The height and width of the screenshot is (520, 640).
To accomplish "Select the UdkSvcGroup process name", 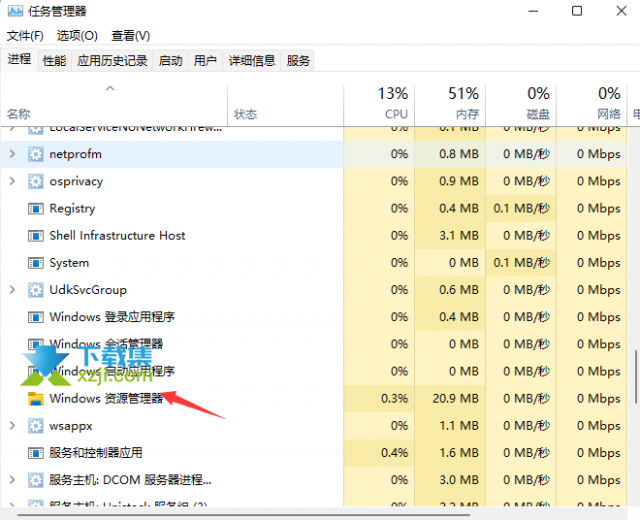I will (88, 290).
